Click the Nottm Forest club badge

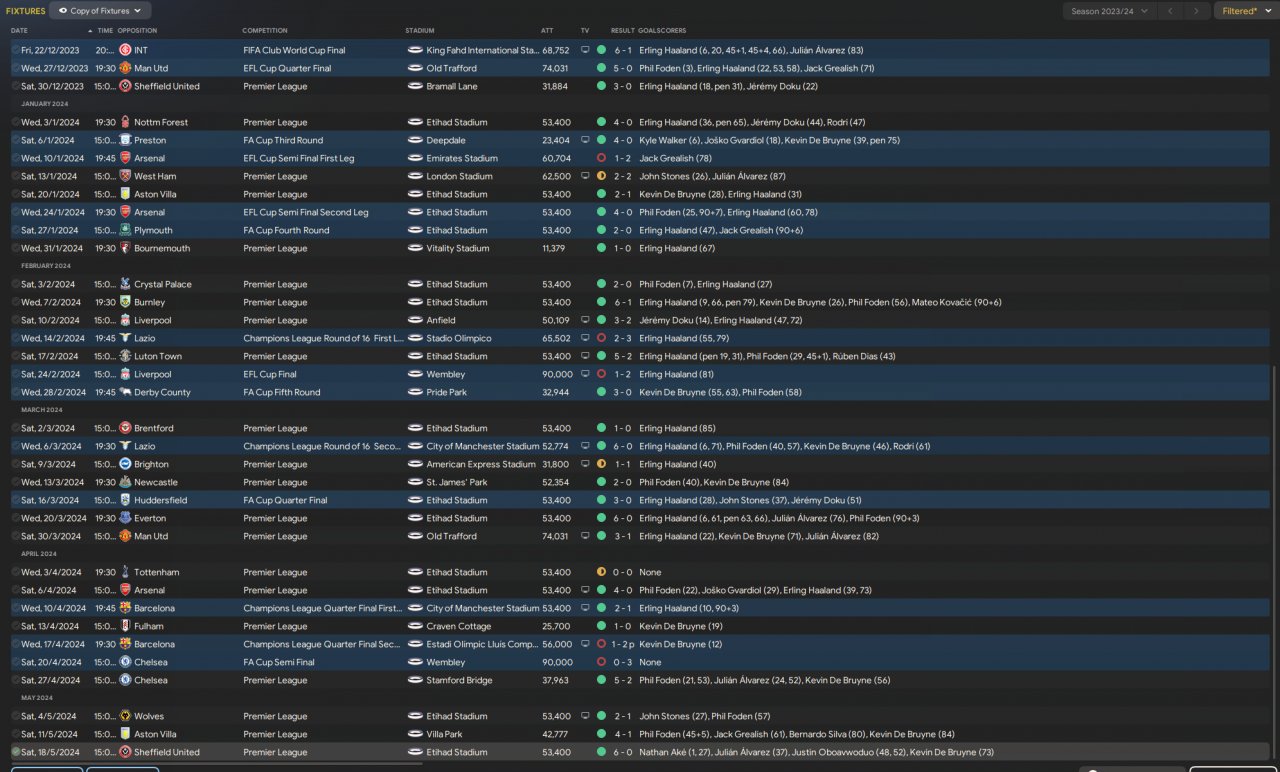(x=125, y=122)
